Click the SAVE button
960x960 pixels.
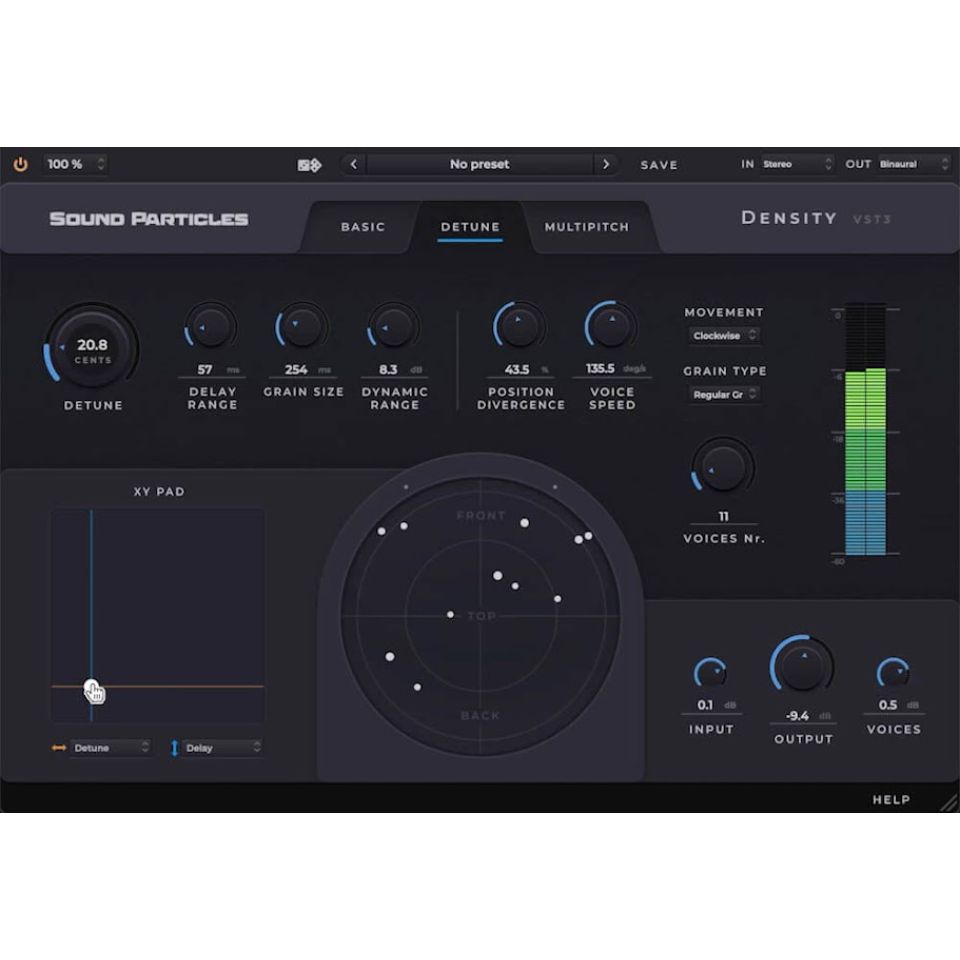658,165
